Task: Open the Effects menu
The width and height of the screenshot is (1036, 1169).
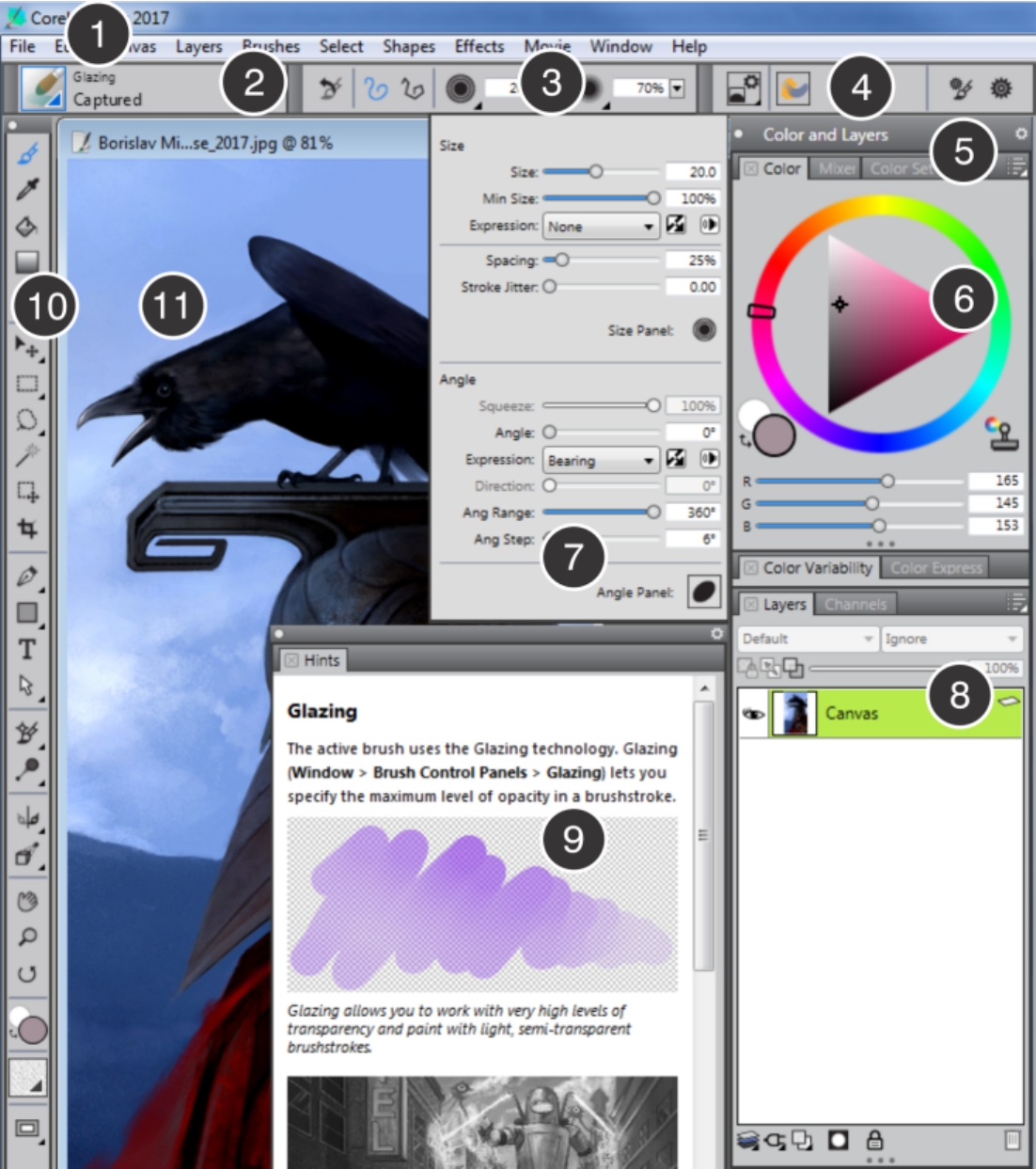Action: [479, 46]
